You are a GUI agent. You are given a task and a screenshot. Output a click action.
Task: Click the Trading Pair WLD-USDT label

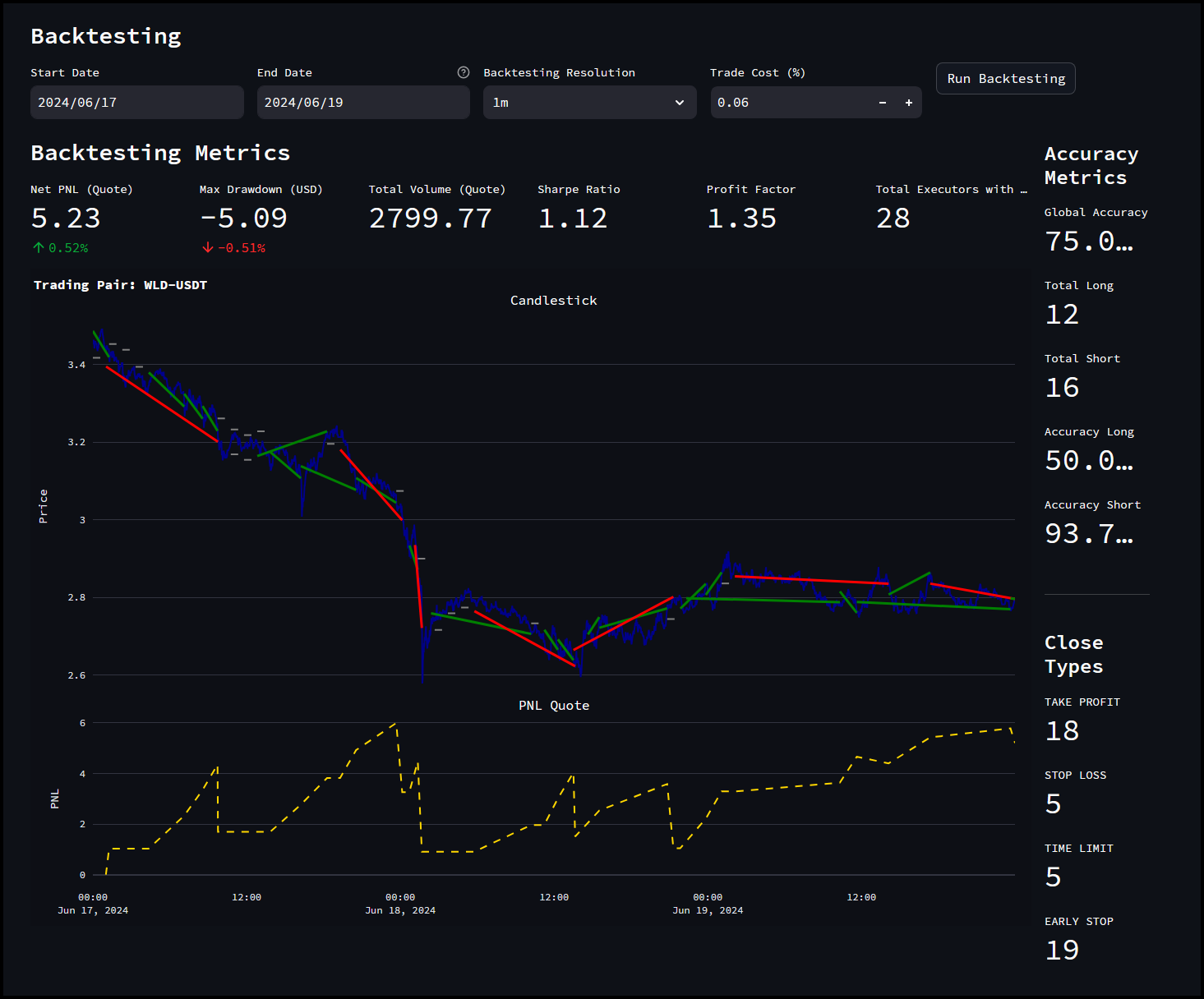point(120,285)
